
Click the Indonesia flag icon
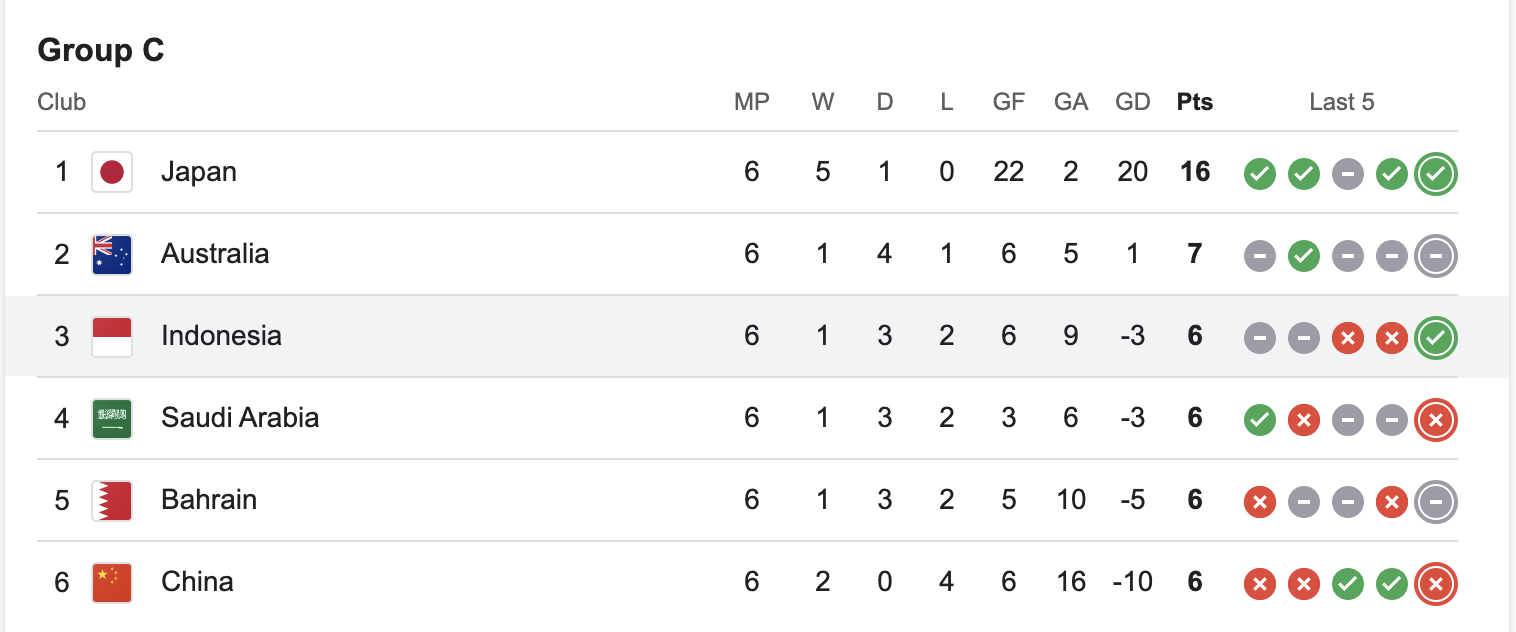[x=112, y=336]
